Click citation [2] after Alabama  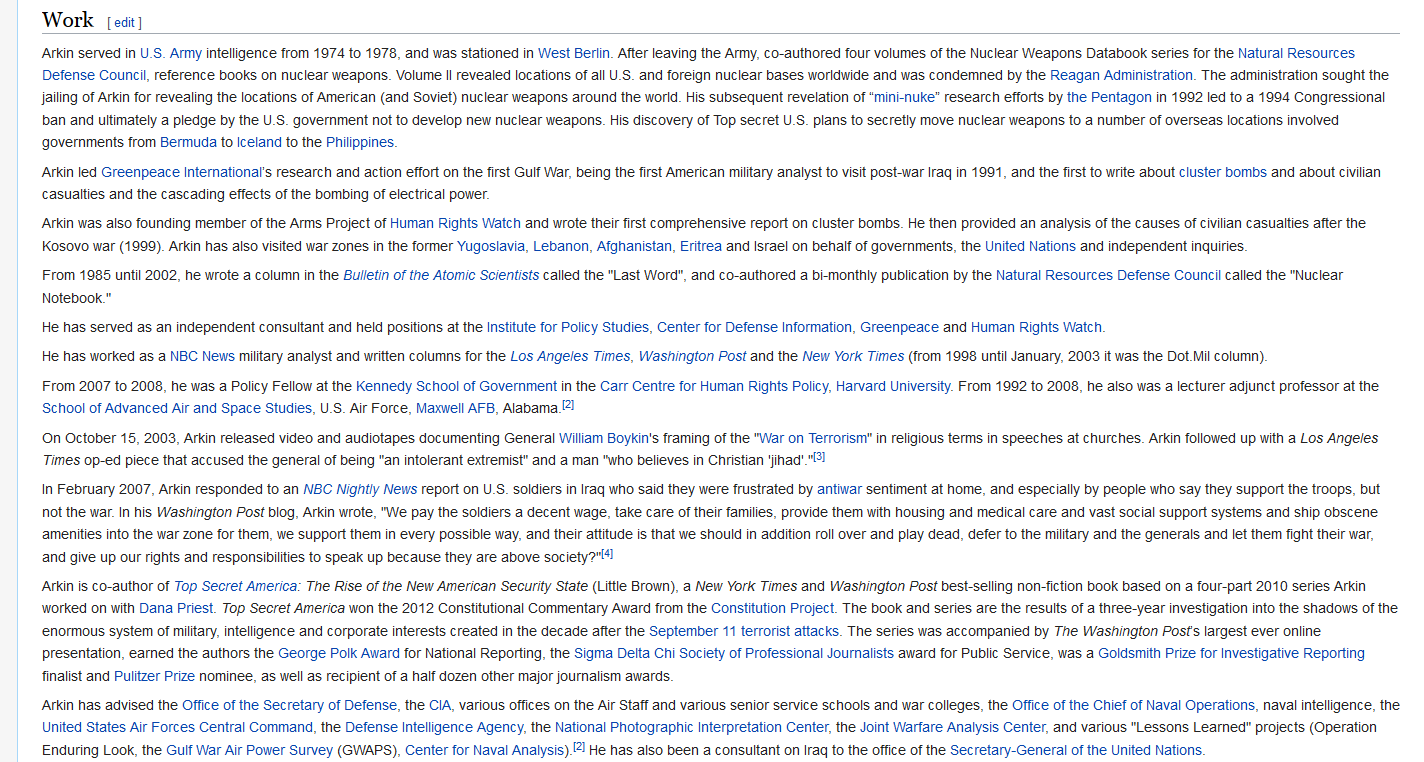click(x=568, y=404)
